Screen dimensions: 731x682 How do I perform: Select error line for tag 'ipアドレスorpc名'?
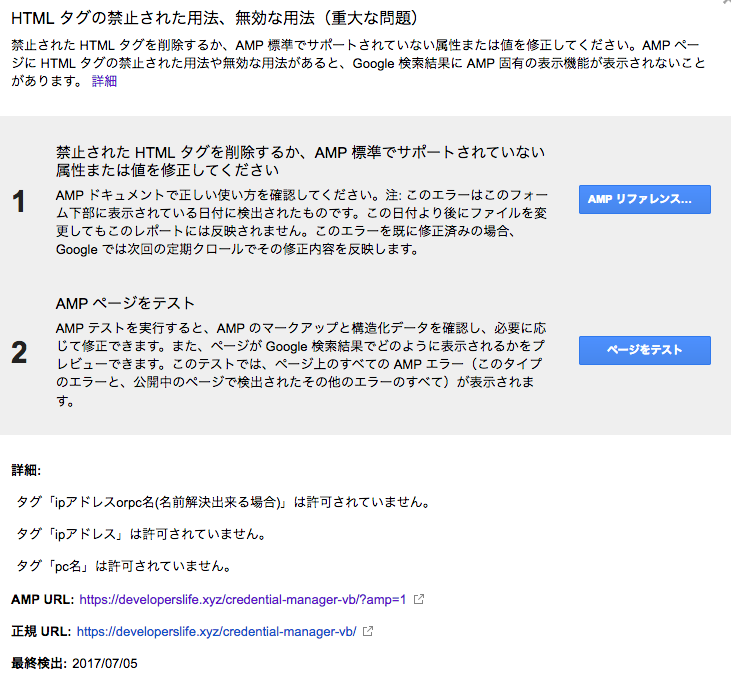pos(182,502)
